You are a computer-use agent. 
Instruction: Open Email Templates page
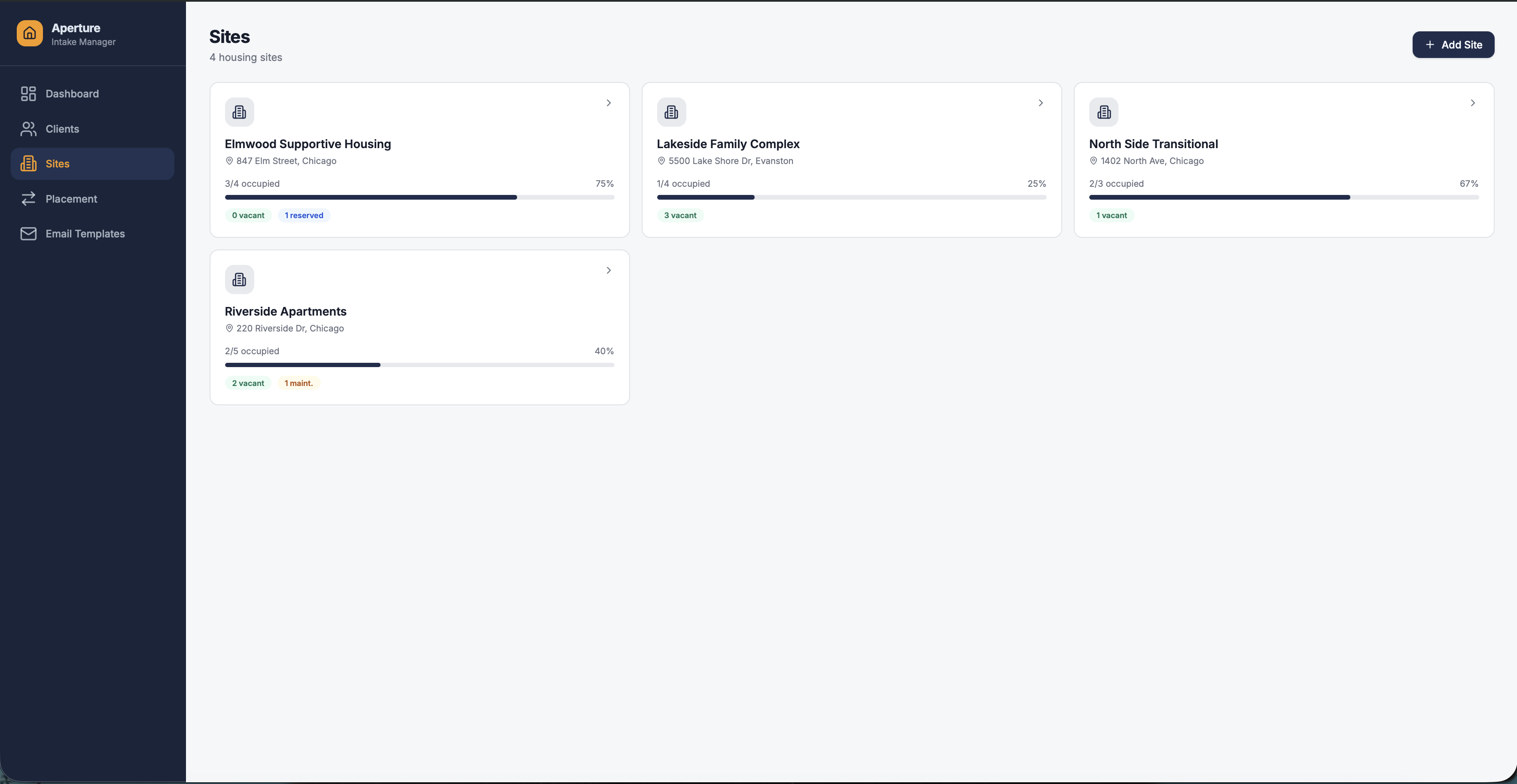click(92, 234)
